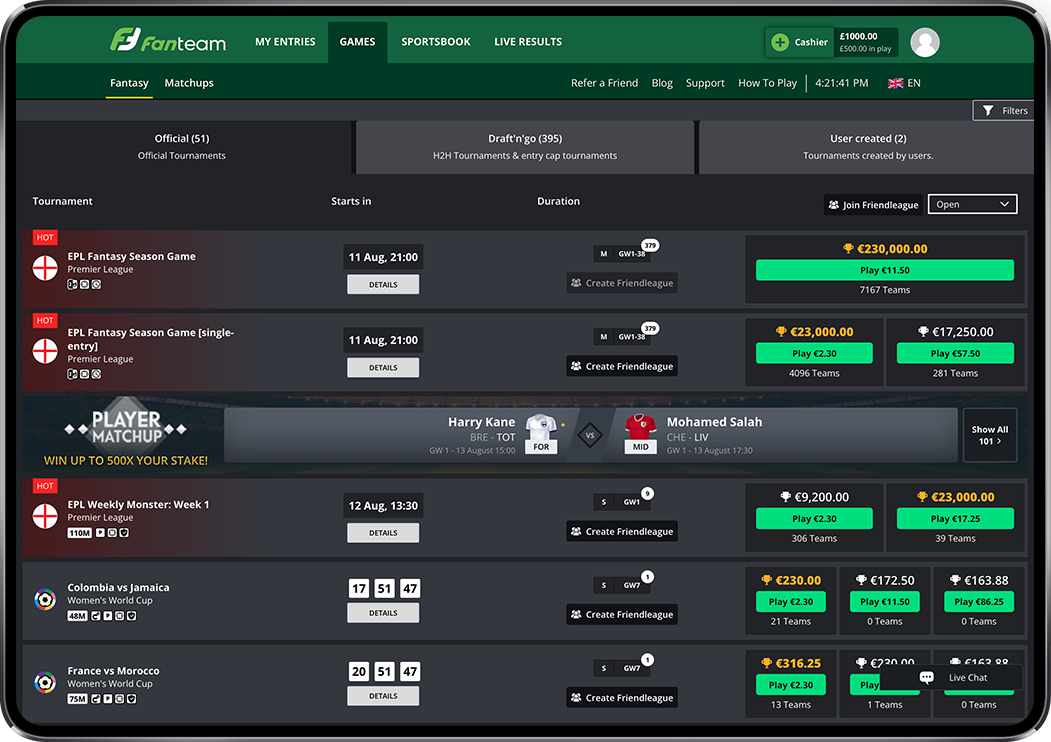The height and width of the screenshot is (742, 1051).
Task: Open the Blog link
Action: point(662,83)
